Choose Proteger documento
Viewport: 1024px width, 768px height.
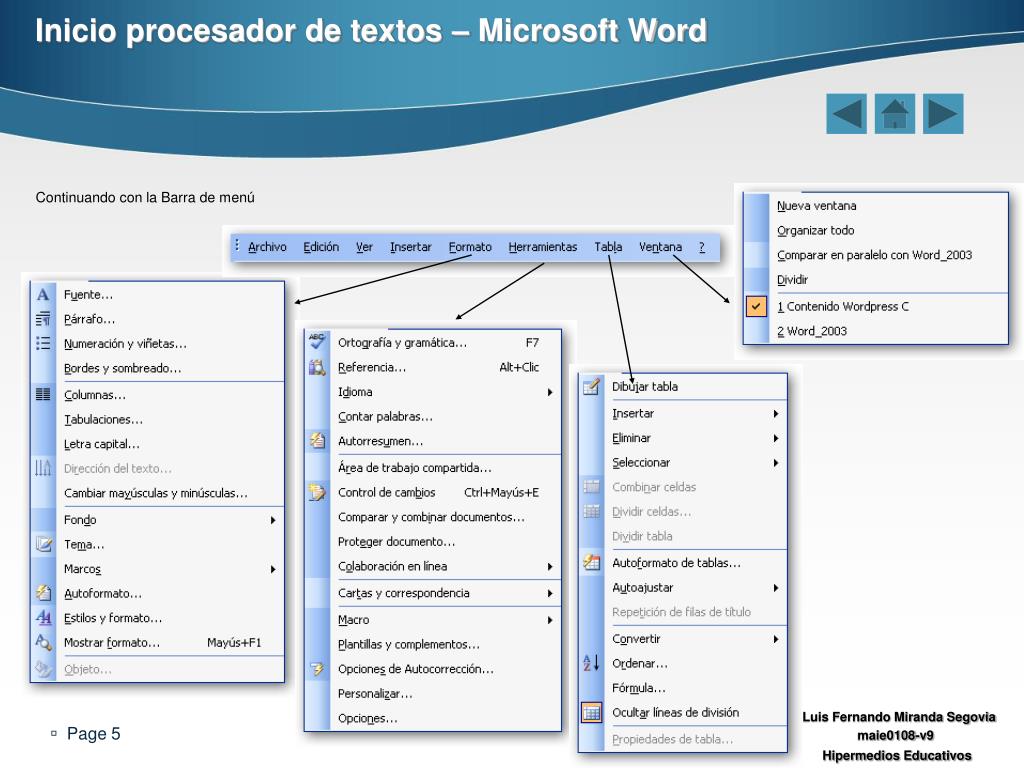coord(396,541)
